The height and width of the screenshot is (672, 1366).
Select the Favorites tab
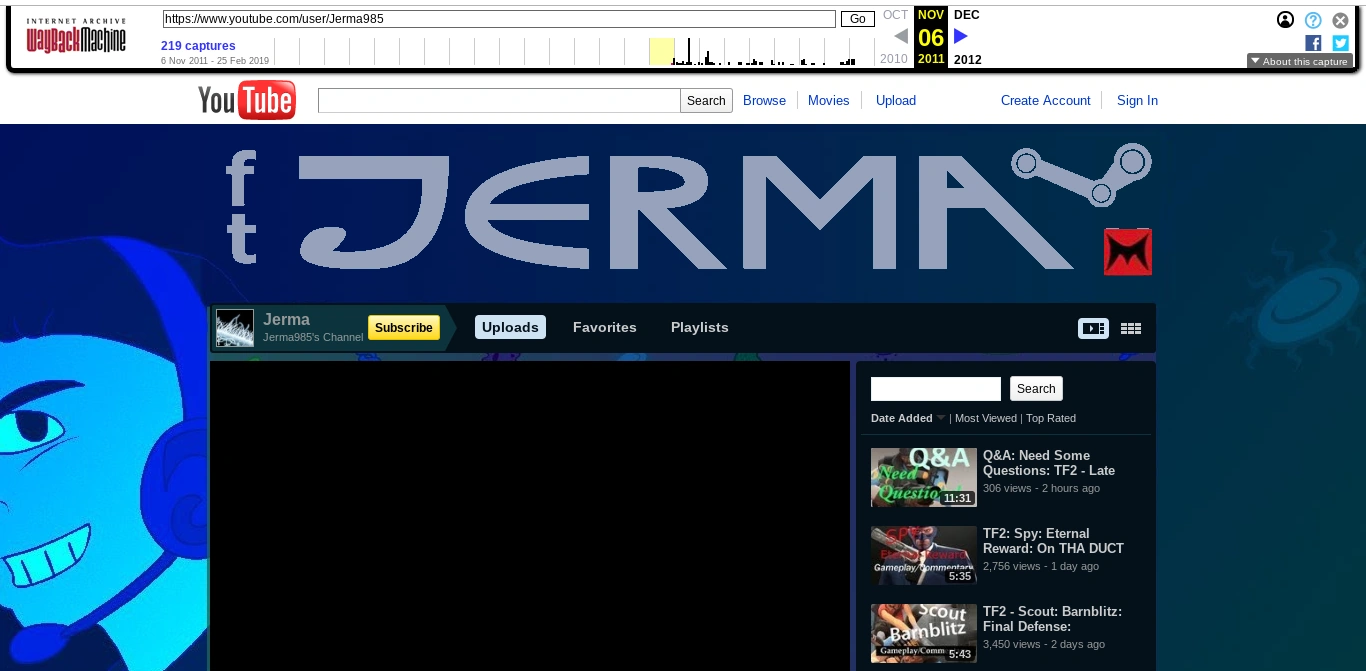[605, 327]
